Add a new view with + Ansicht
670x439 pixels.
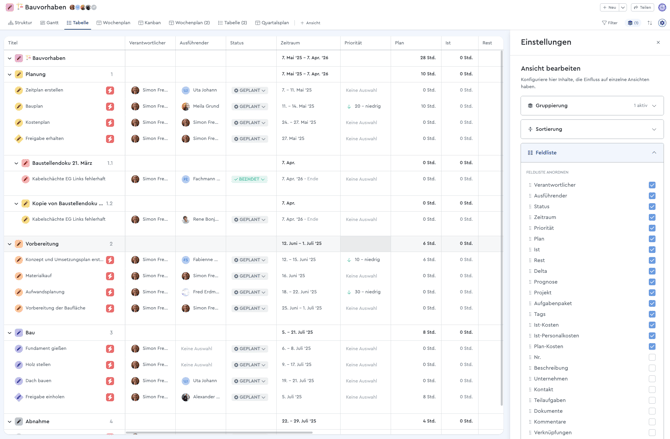[x=311, y=23]
